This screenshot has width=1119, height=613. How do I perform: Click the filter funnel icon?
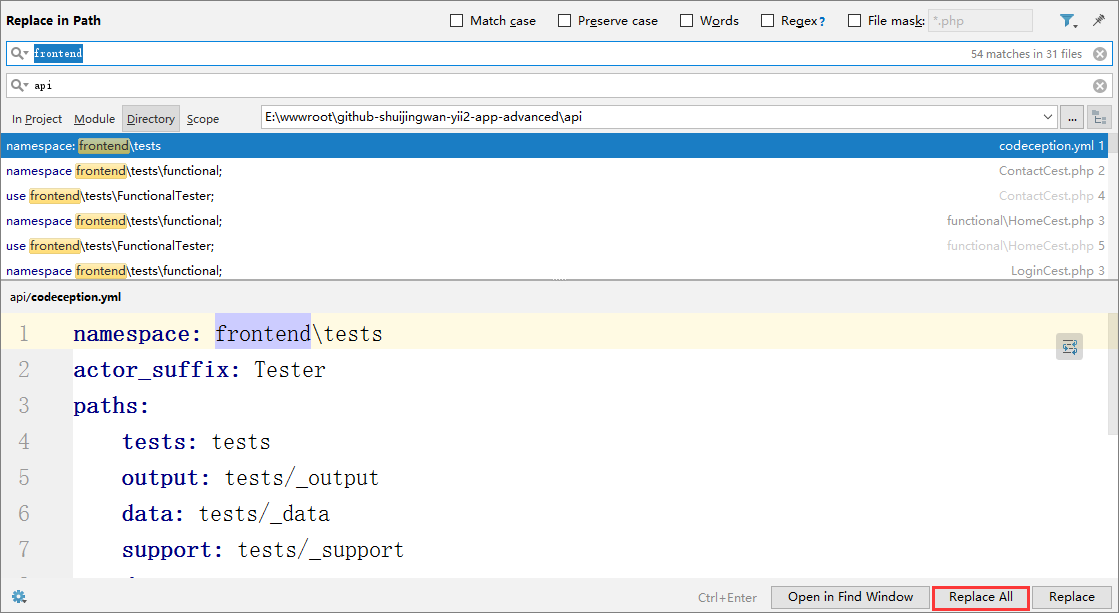[1067, 21]
